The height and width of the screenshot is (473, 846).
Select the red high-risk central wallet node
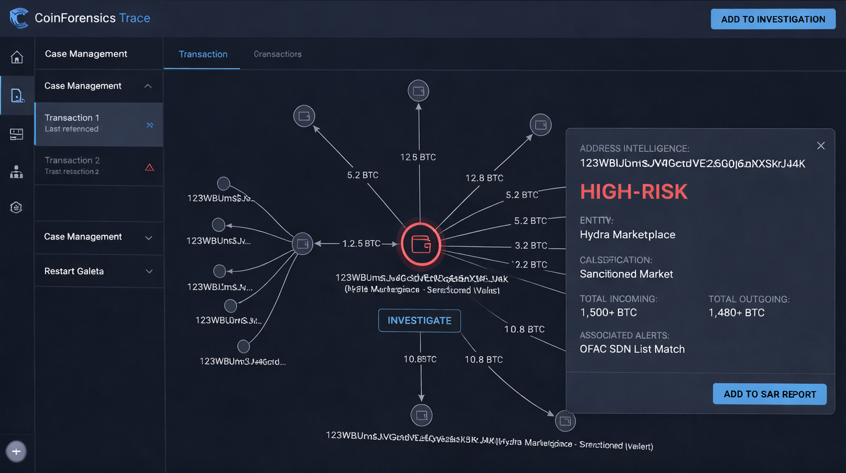[421, 243]
